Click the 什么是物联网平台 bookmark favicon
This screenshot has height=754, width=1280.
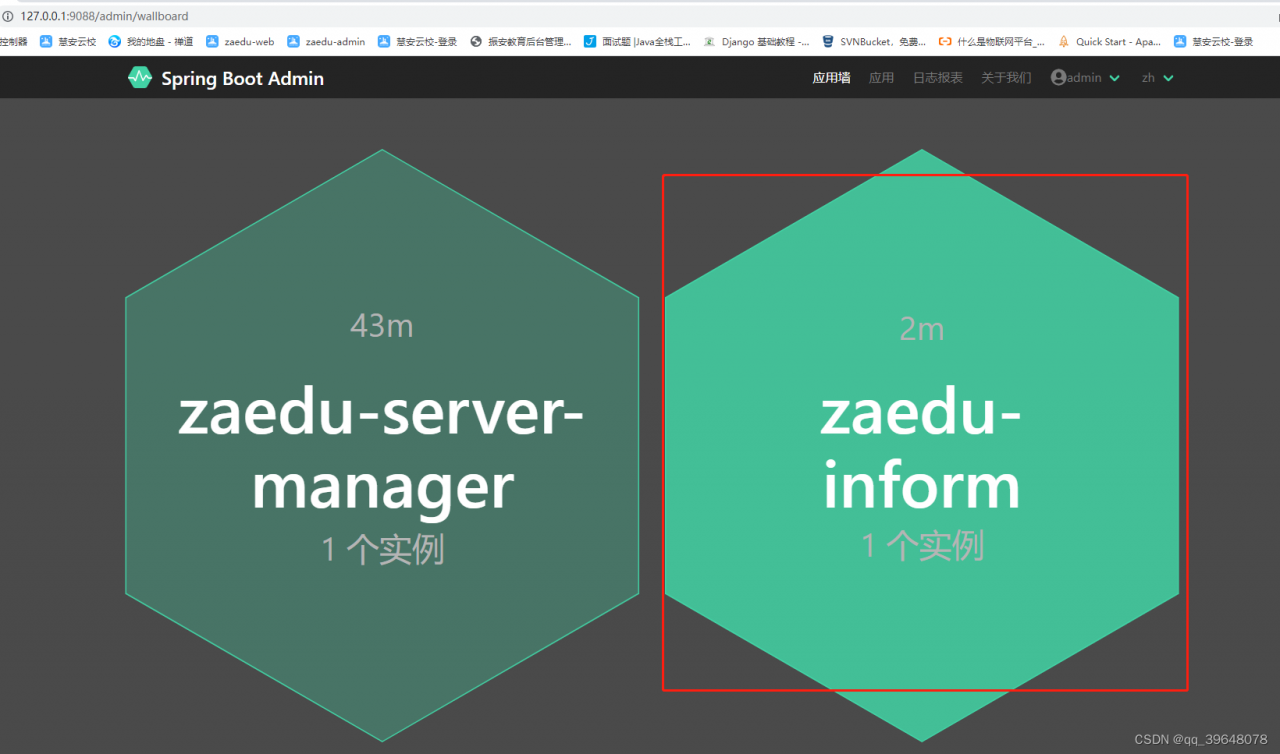coord(945,42)
